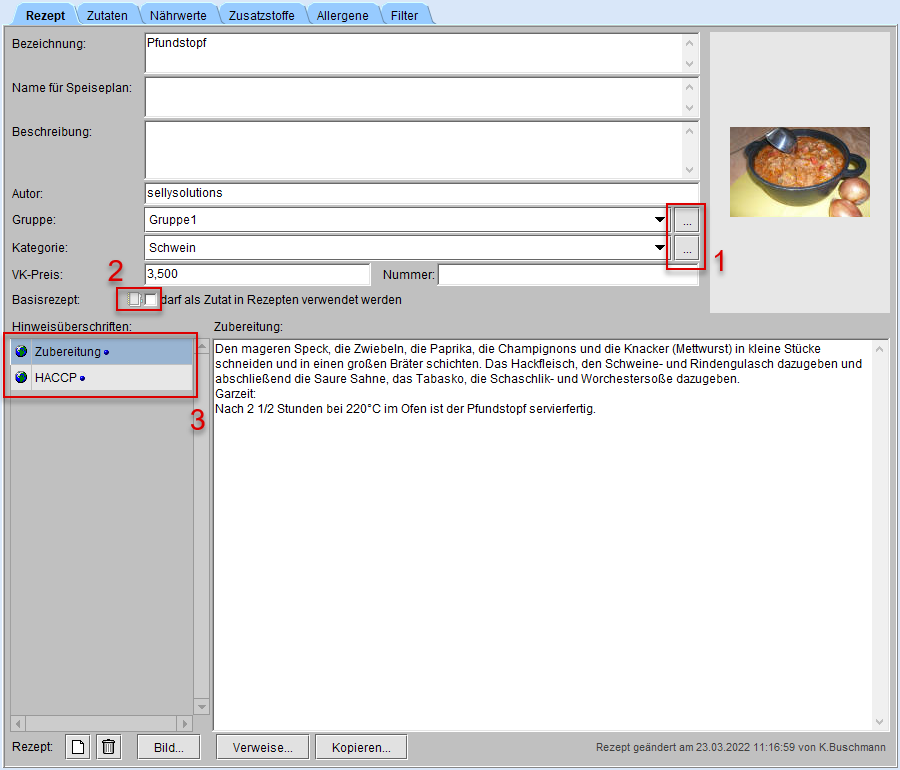The image size is (900, 770).
Task: Open category editor via Kategorie ellipsis button
Action: point(686,248)
